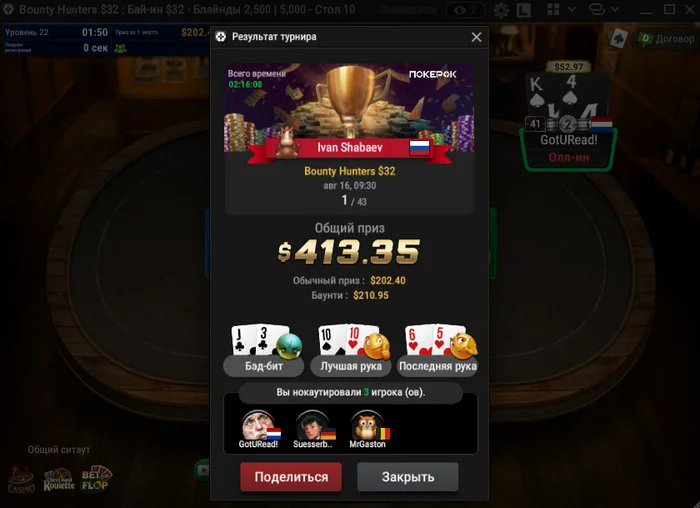Image resolution: width=700 pixels, height=508 pixels.
Task: View the Бэд-бит hand cards
Action: pos(264,350)
